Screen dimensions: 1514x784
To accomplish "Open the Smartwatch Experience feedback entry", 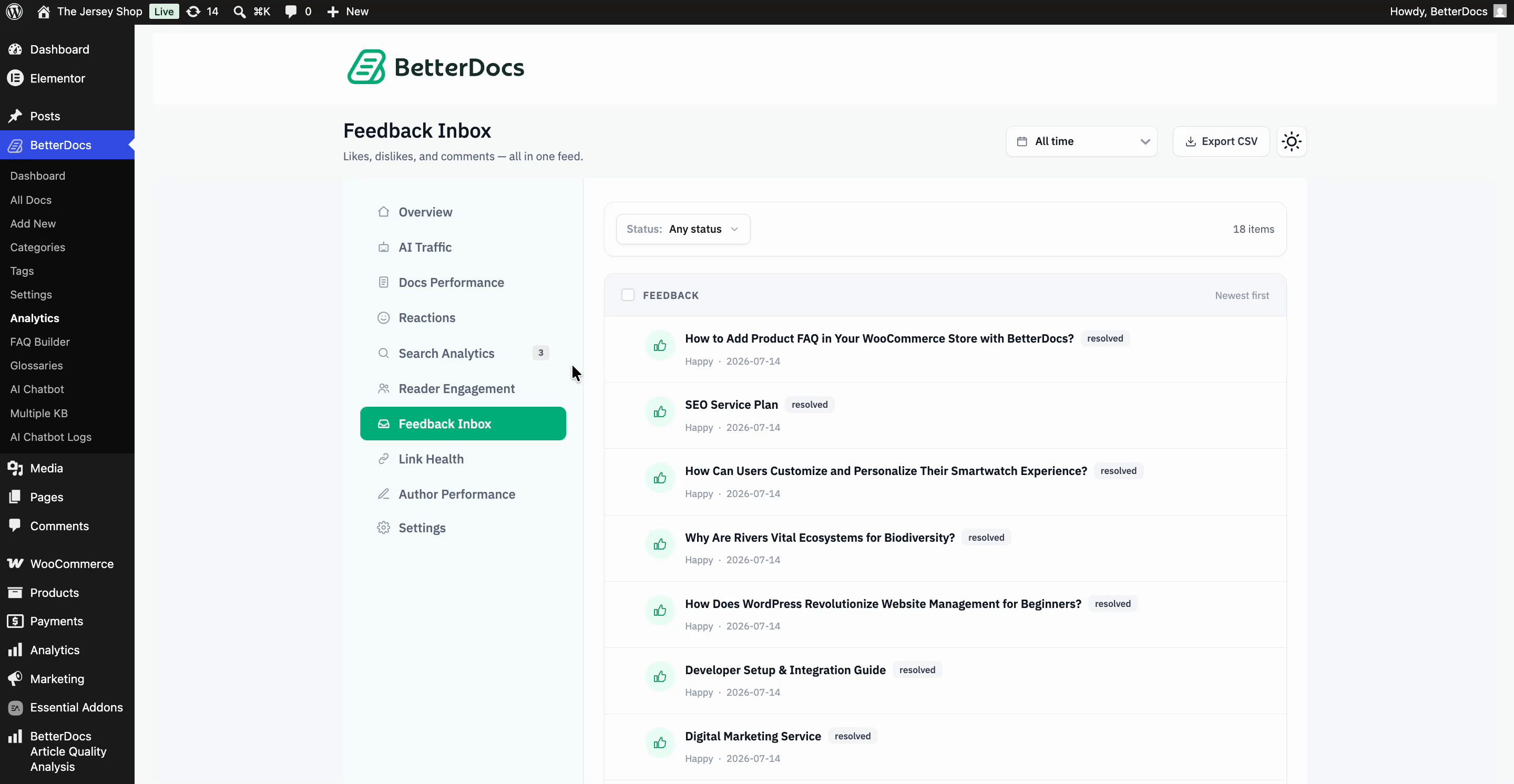I will tap(886, 471).
